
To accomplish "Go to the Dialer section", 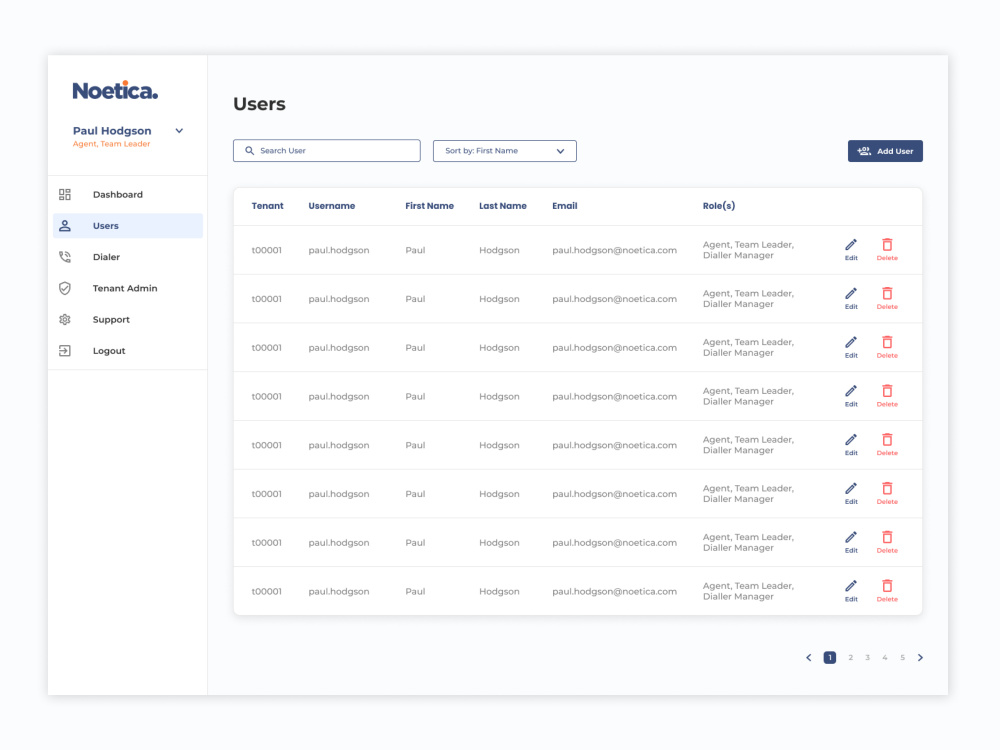I will click(128, 257).
